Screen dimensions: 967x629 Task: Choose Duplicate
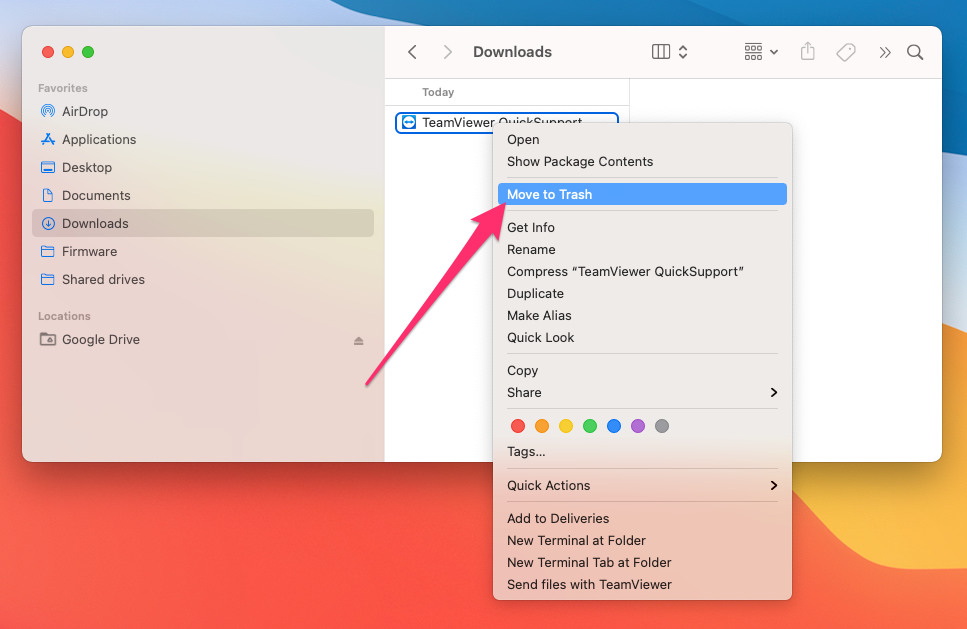pos(642,294)
